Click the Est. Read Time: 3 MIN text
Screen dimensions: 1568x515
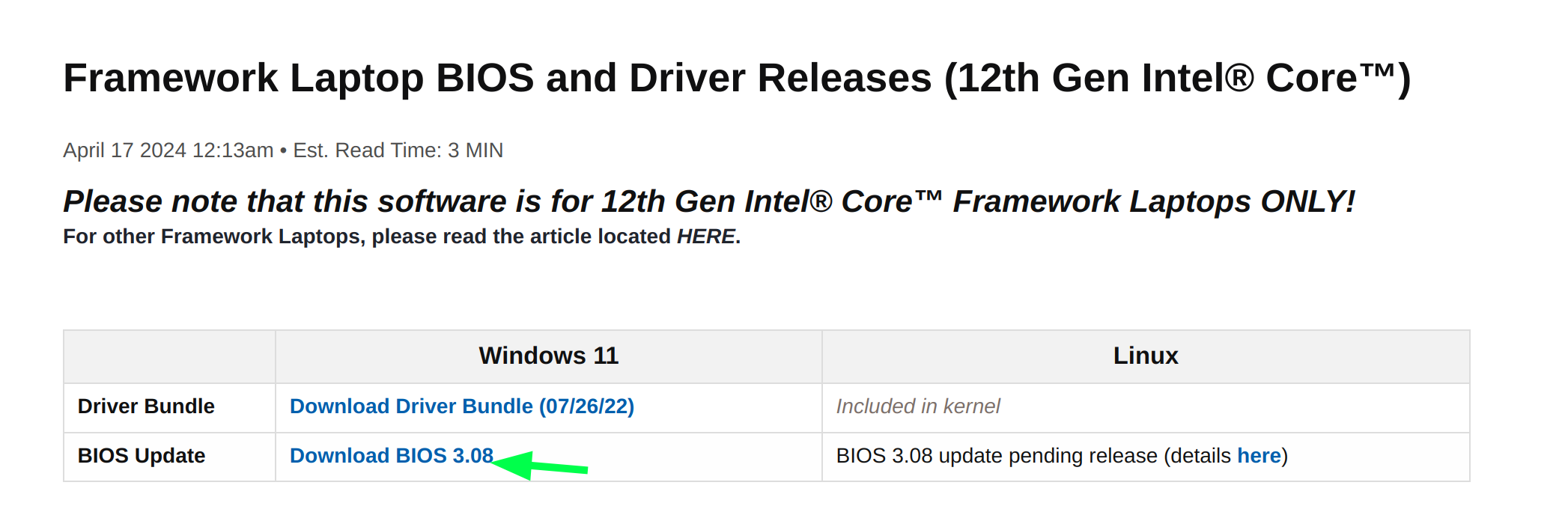coord(398,150)
